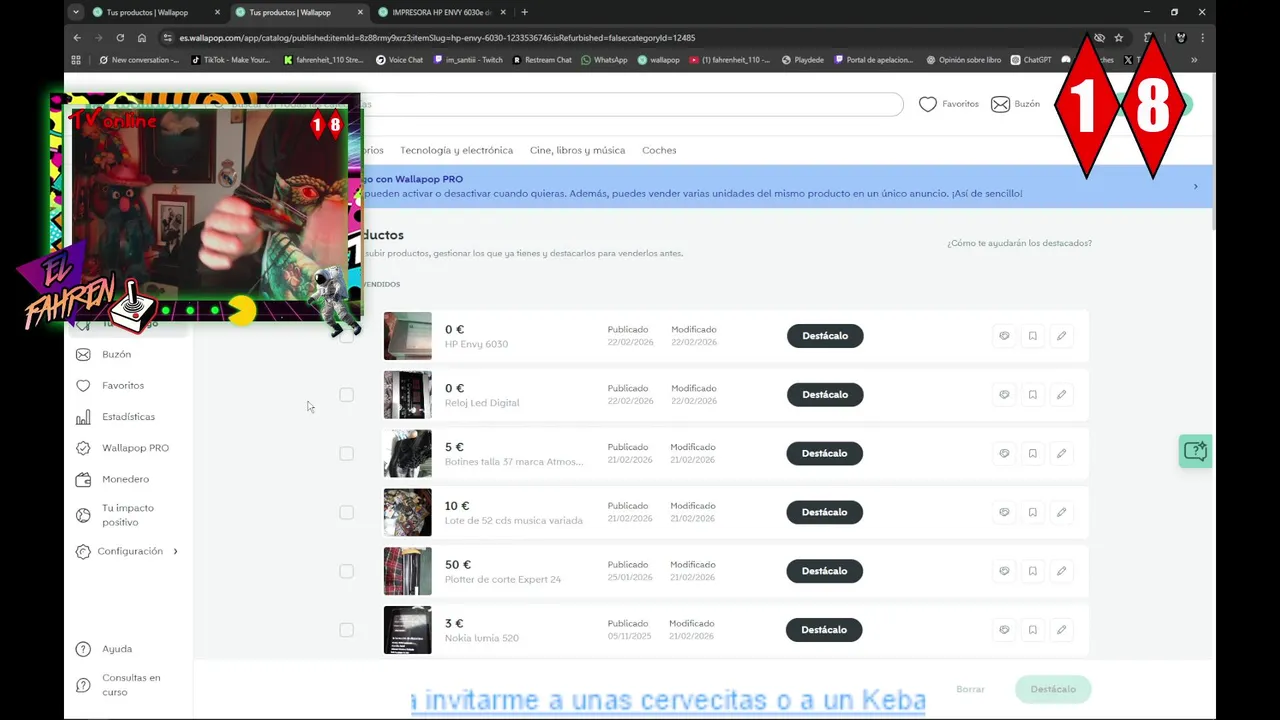Reload the page in the browser toolbar
This screenshot has width=1280, height=720.
coord(120,38)
